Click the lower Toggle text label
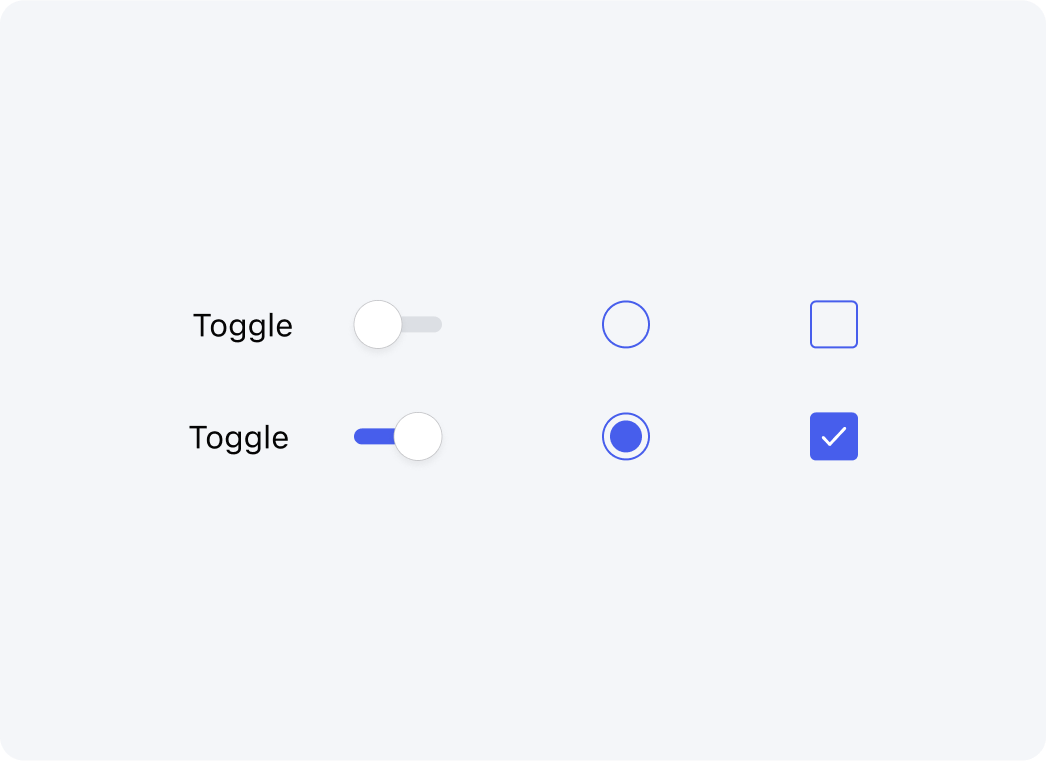This screenshot has width=1046, height=761. (x=239, y=438)
